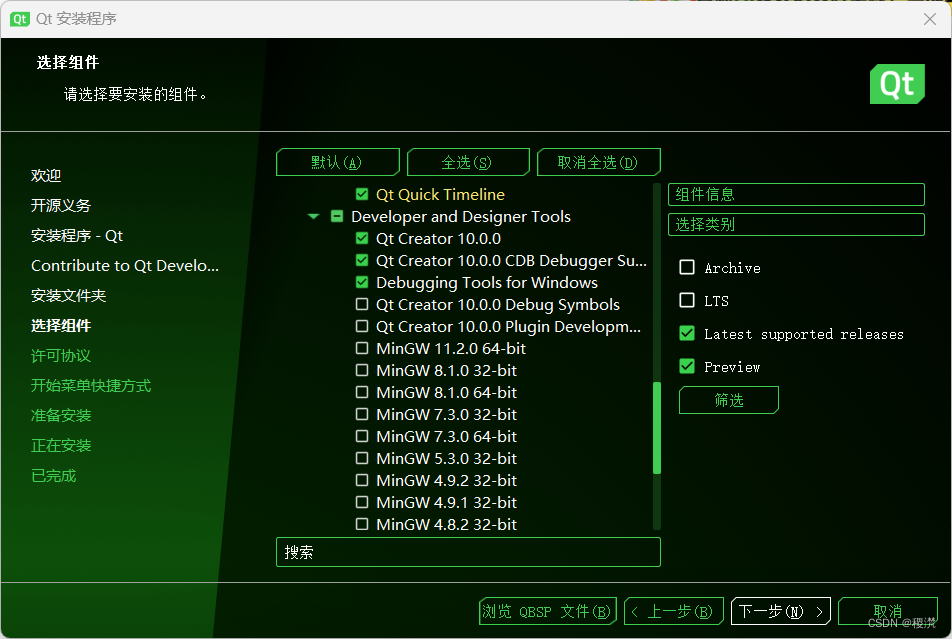Check the MinGW 4.9.1 32-bit checkbox
The height and width of the screenshot is (639, 952).
pyautogui.click(x=362, y=502)
